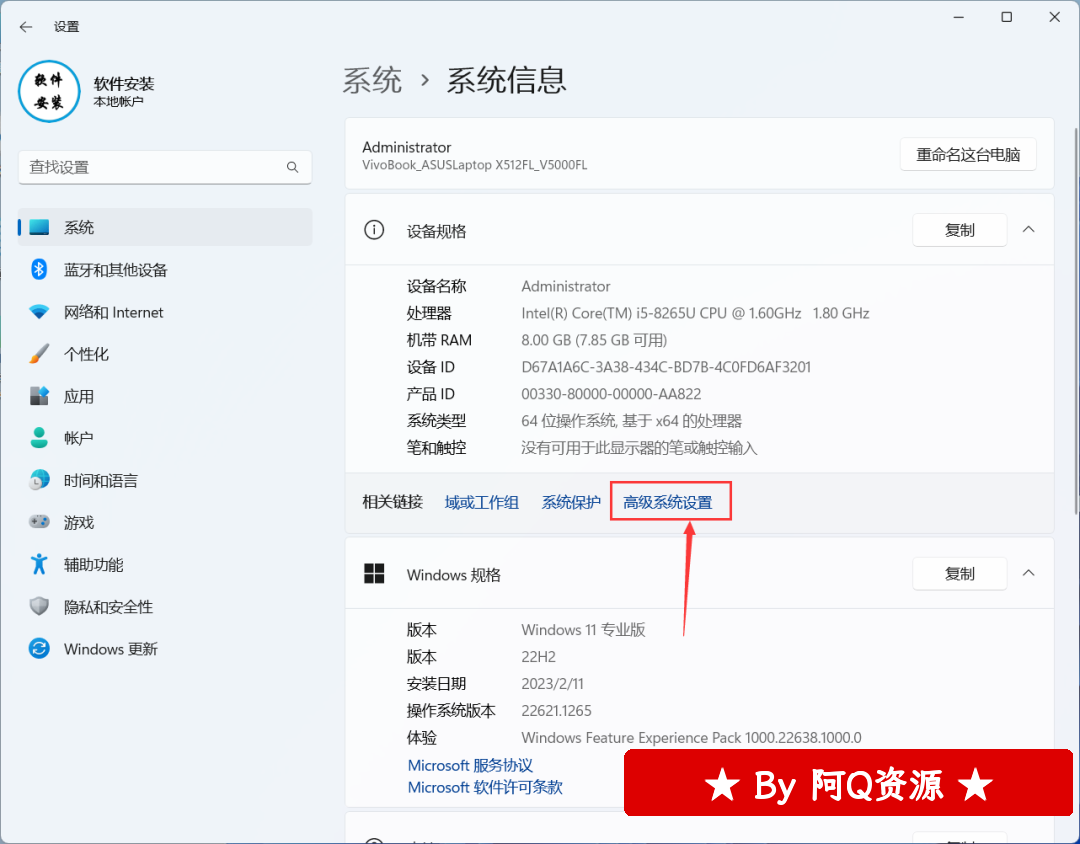Viewport: 1080px width, 844px height.
Task: Minimize the 设置 window
Action: tap(959, 17)
